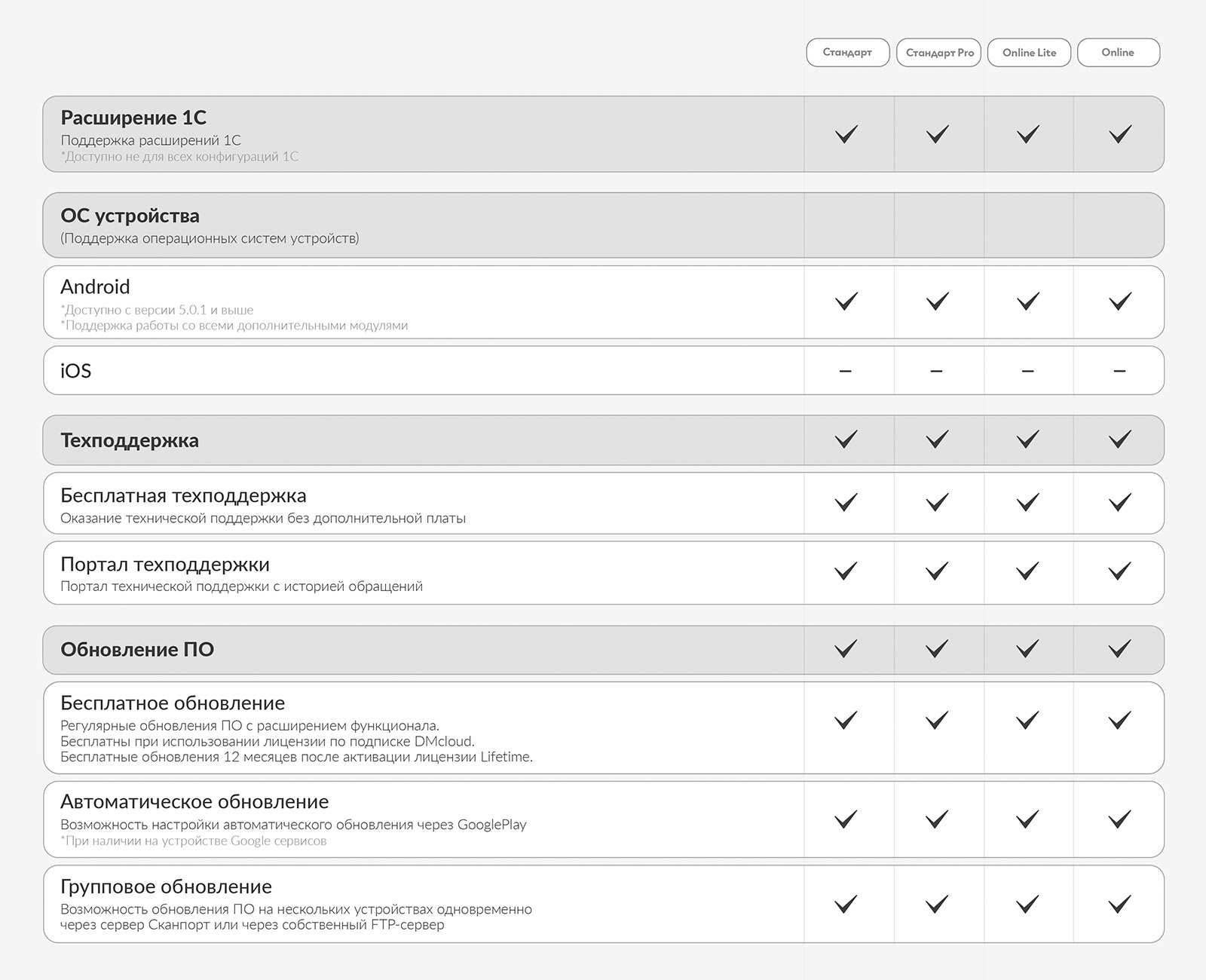Click Бесплатное обновление checkmark under Online Lite
The image size is (1206, 980).
point(1028,721)
